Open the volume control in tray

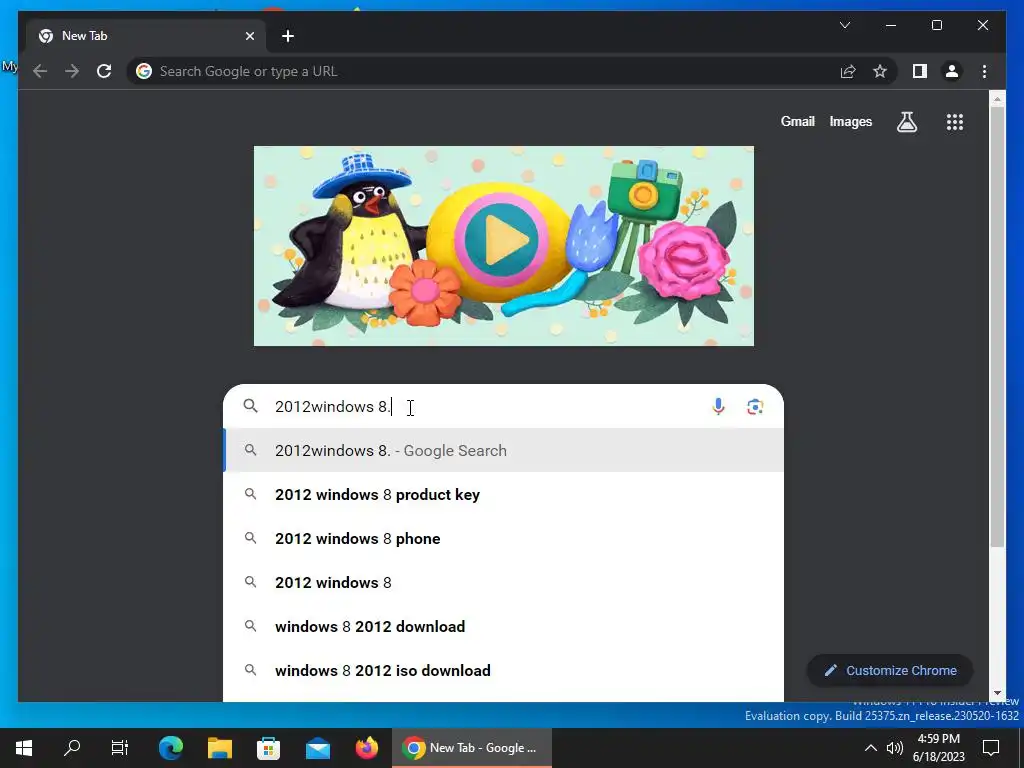point(895,748)
